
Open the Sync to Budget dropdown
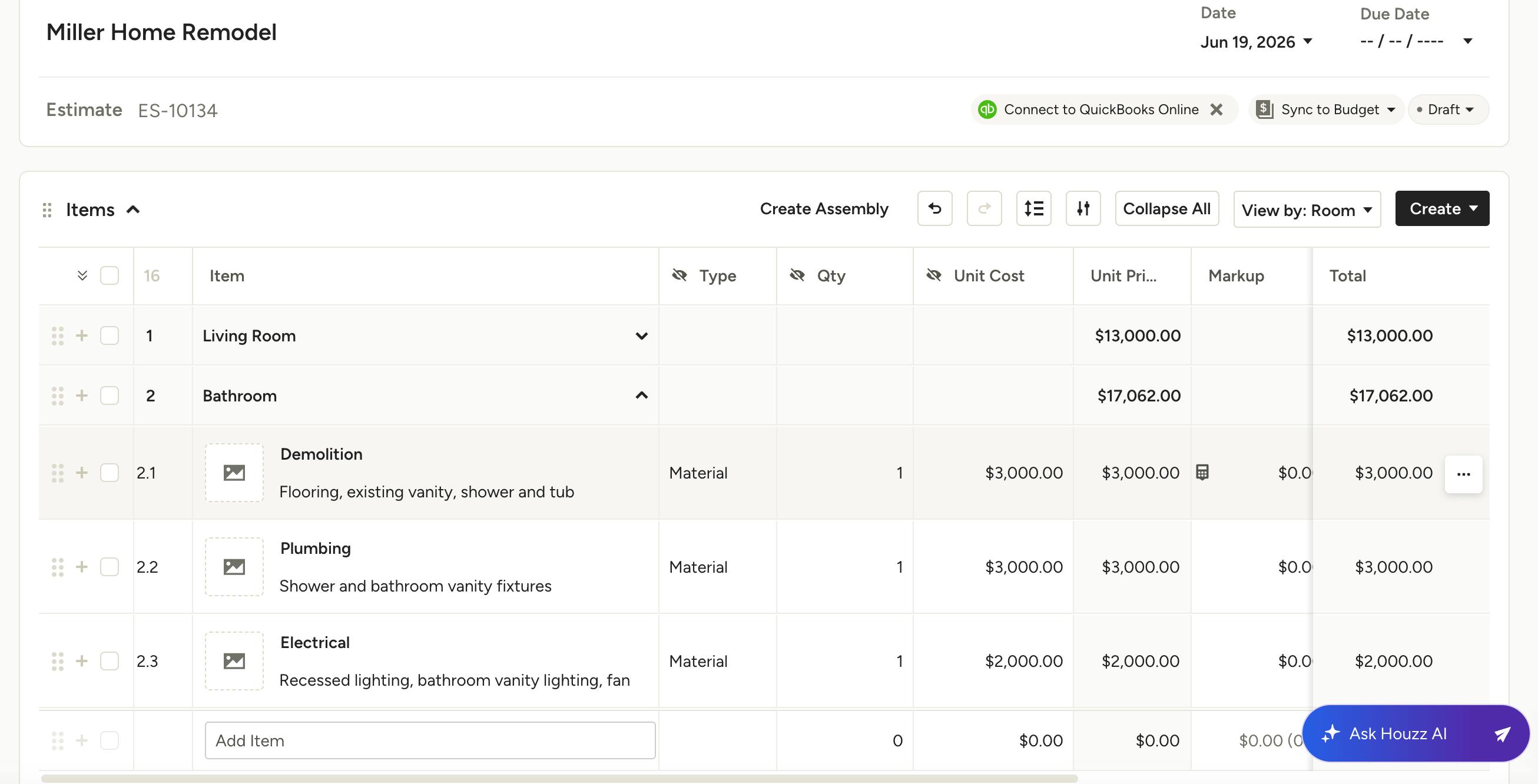click(x=1325, y=109)
